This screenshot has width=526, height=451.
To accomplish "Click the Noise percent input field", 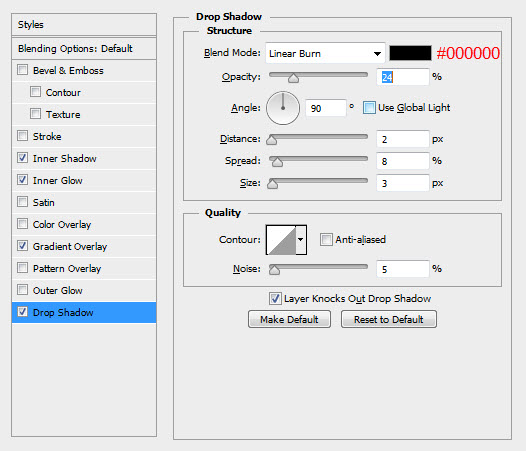I will click(x=403, y=269).
